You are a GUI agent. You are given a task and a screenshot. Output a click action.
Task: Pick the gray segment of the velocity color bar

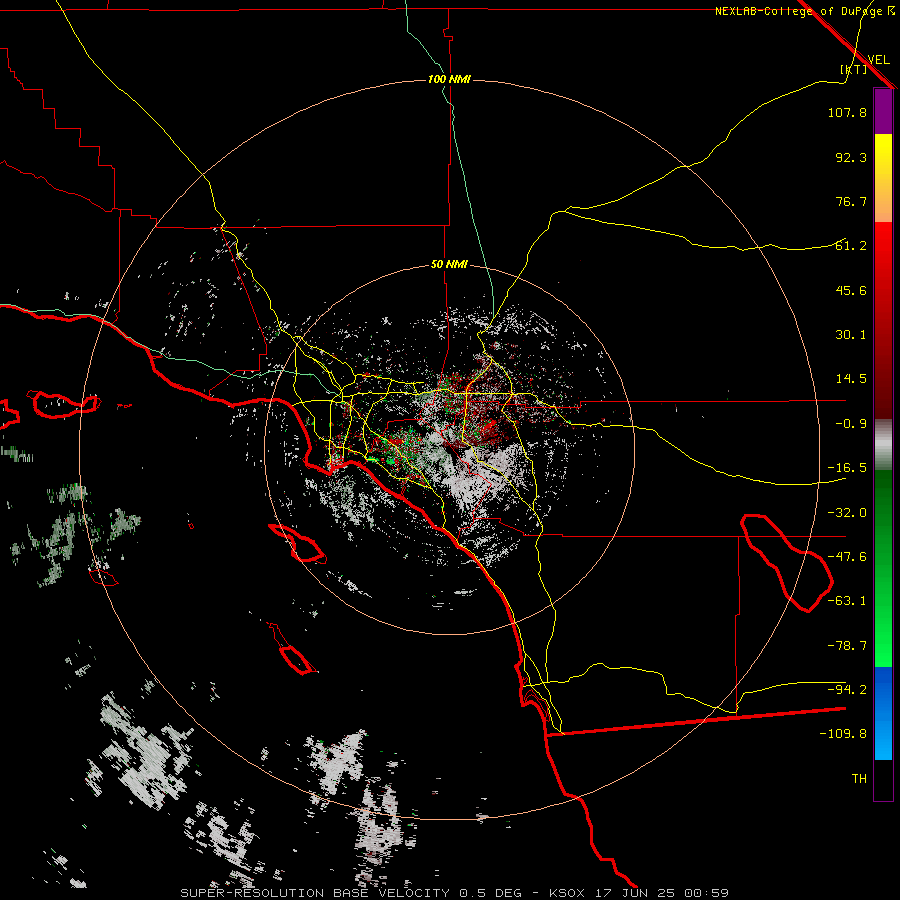tap(883, 445)
